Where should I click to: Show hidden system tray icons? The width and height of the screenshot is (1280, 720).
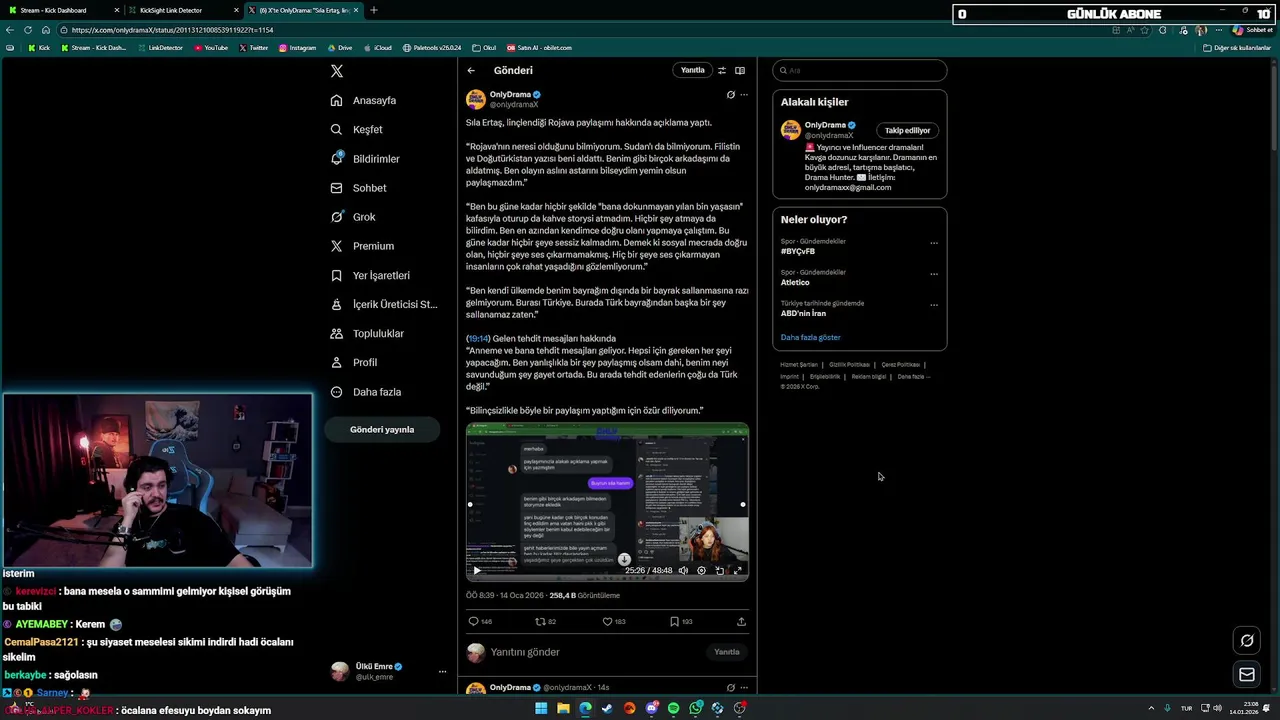click(x=1151, y=708)
